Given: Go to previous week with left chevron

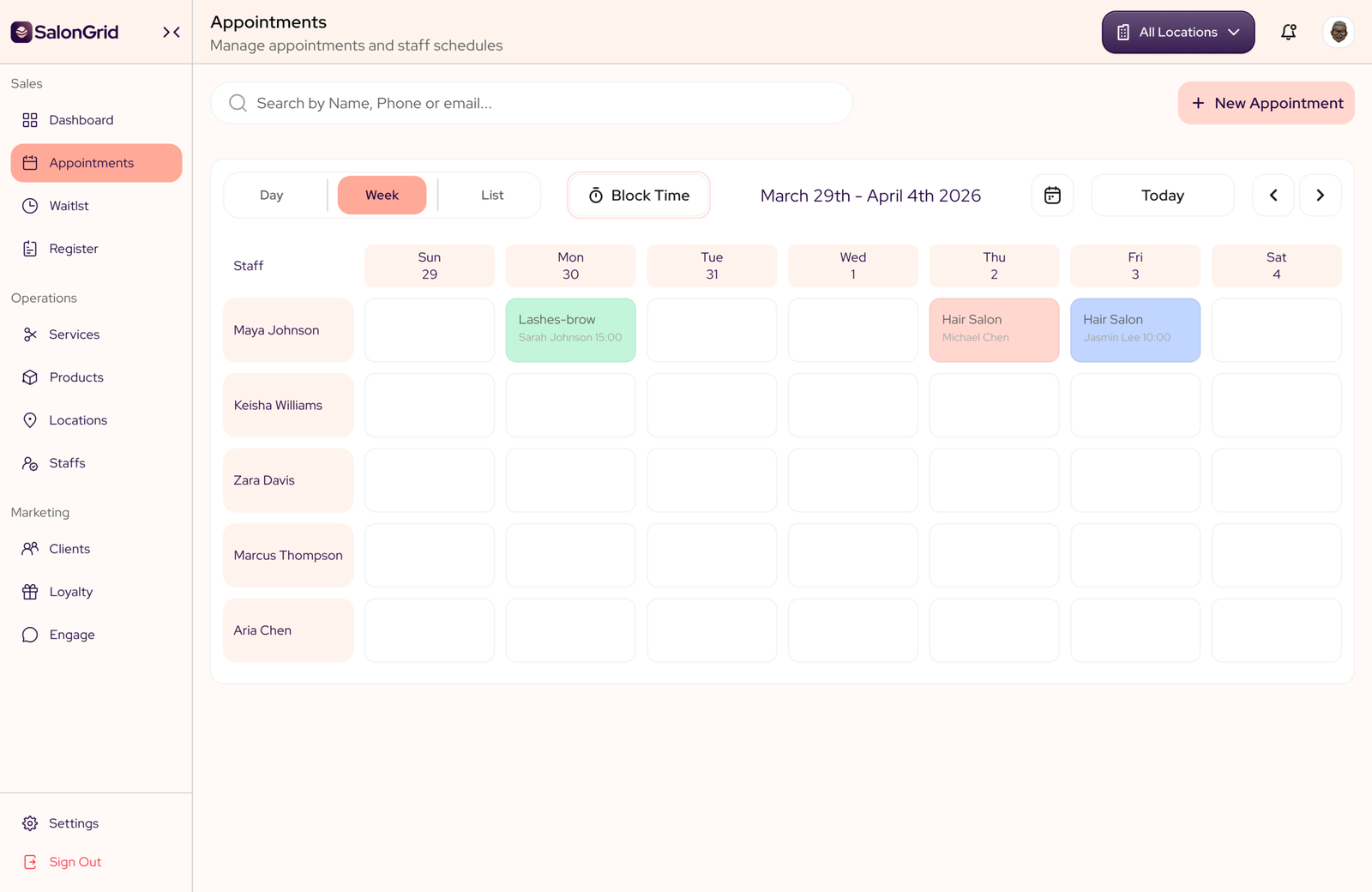Looking at the screenshot, I should pos(1273,196).
